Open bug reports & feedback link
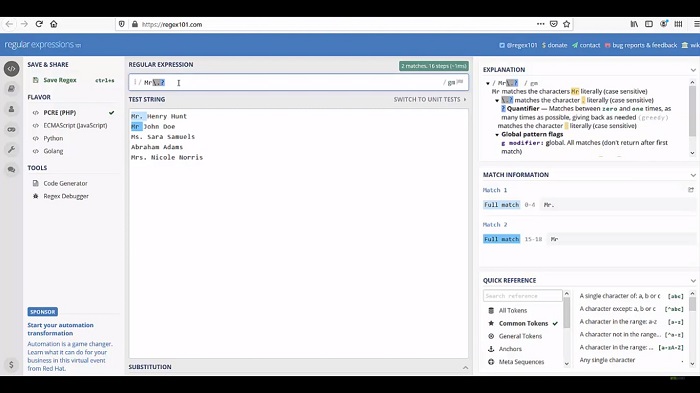700x393 pixels. (x=641, y=45)
